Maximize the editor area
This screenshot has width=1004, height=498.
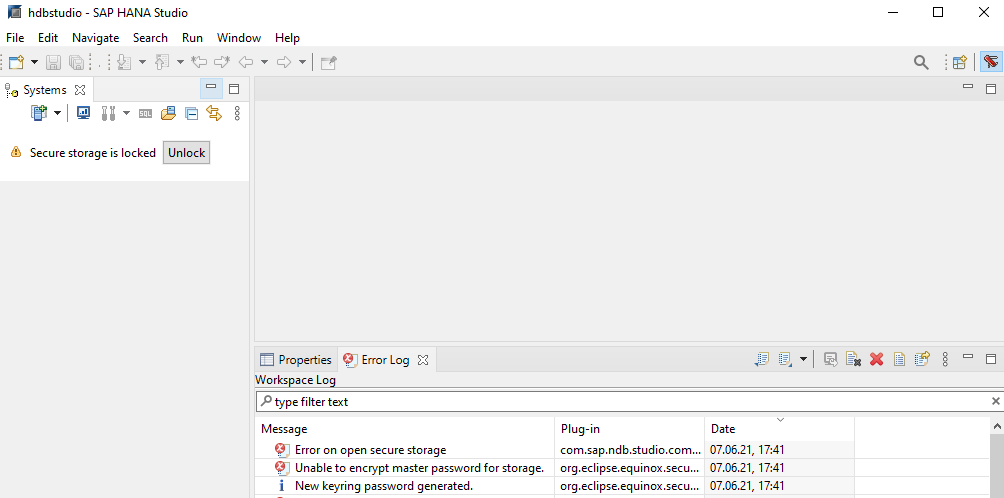[x=991, y=89]
